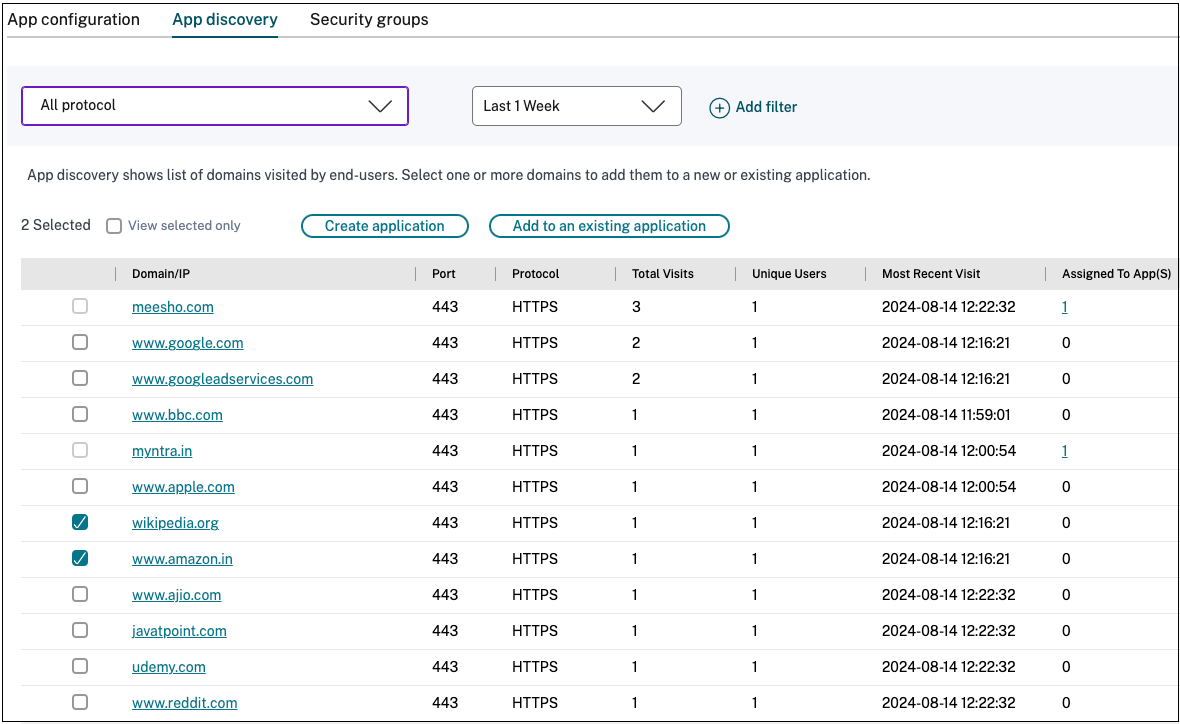Viewport: 1180px width, 724px height.
Task: Click the Create application button
Action: click(x=384, y=226)
